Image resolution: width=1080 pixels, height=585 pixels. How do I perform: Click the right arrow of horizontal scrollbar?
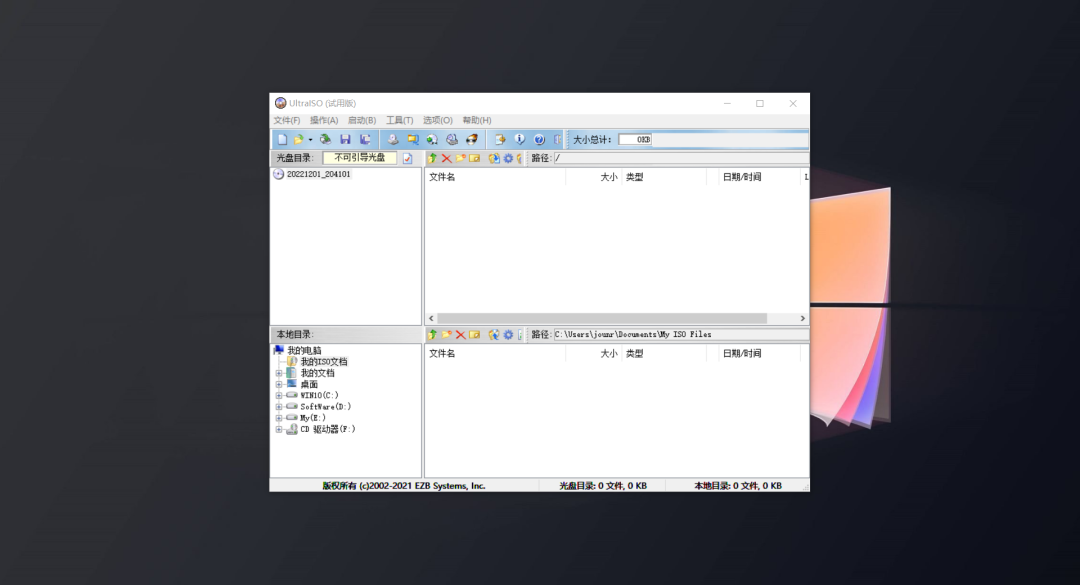tap(802, 318)
